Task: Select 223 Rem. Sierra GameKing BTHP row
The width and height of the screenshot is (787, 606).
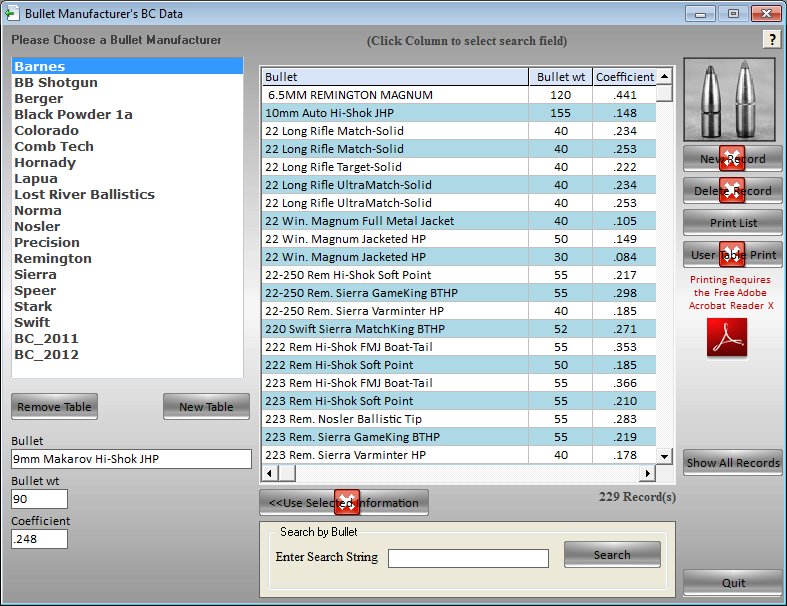Action: click(x=459, y=437)
